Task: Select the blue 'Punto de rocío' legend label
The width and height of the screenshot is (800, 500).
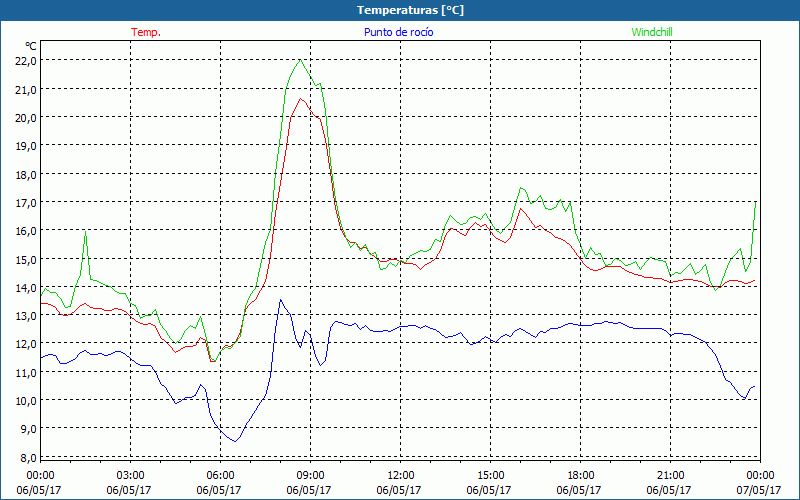Action: [398, 32]
